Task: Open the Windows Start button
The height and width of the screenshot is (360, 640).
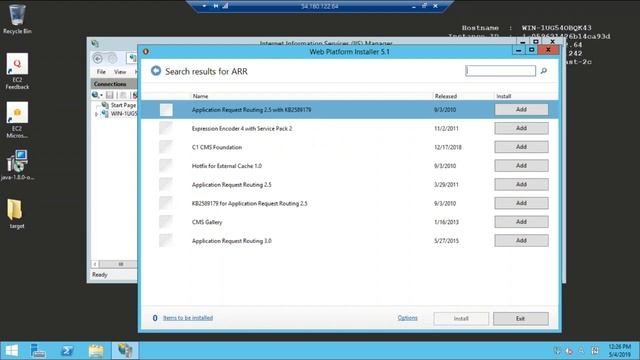Action: point(11,351)
